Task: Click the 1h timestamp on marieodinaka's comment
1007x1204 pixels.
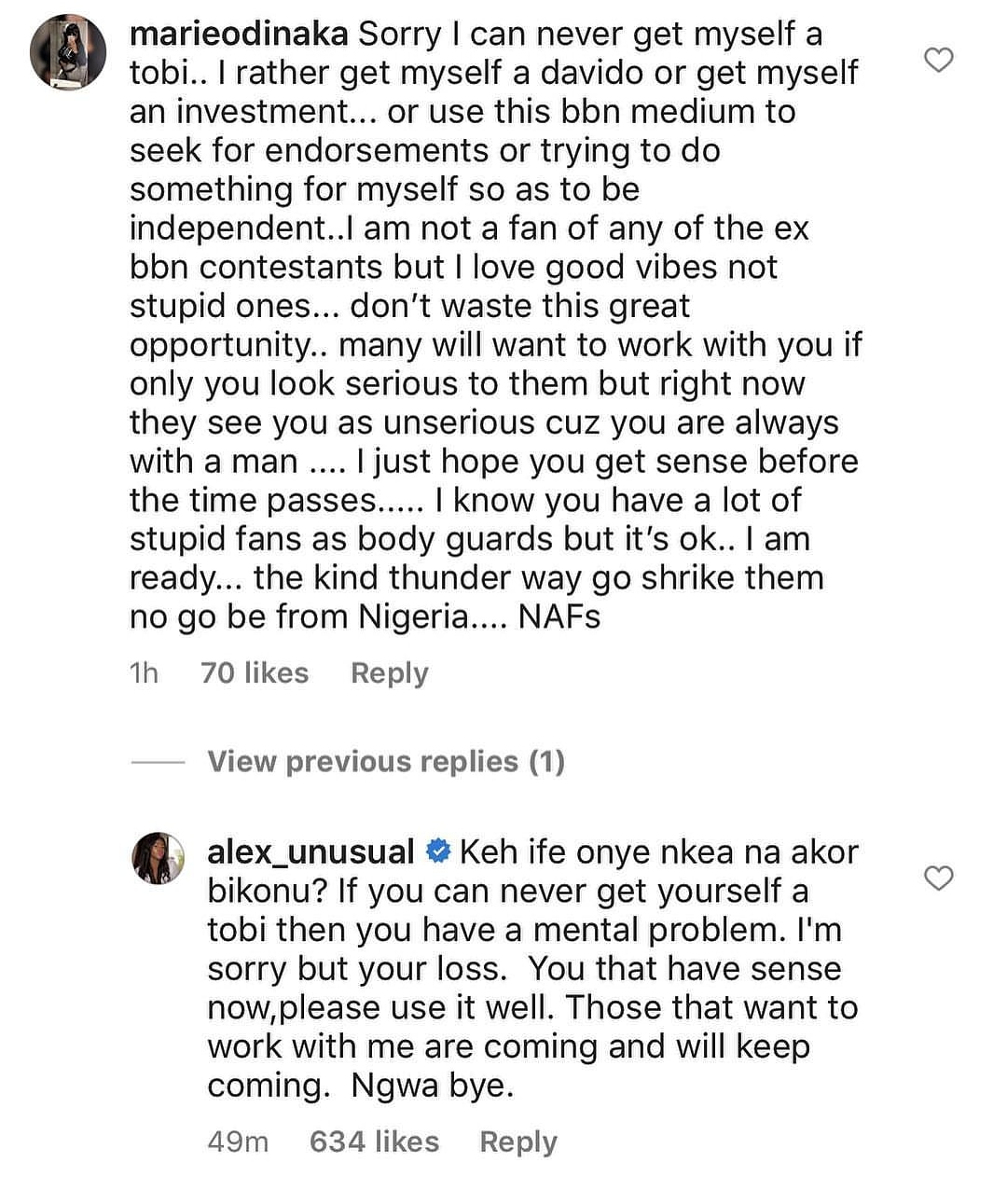Action: pos(144,672)
